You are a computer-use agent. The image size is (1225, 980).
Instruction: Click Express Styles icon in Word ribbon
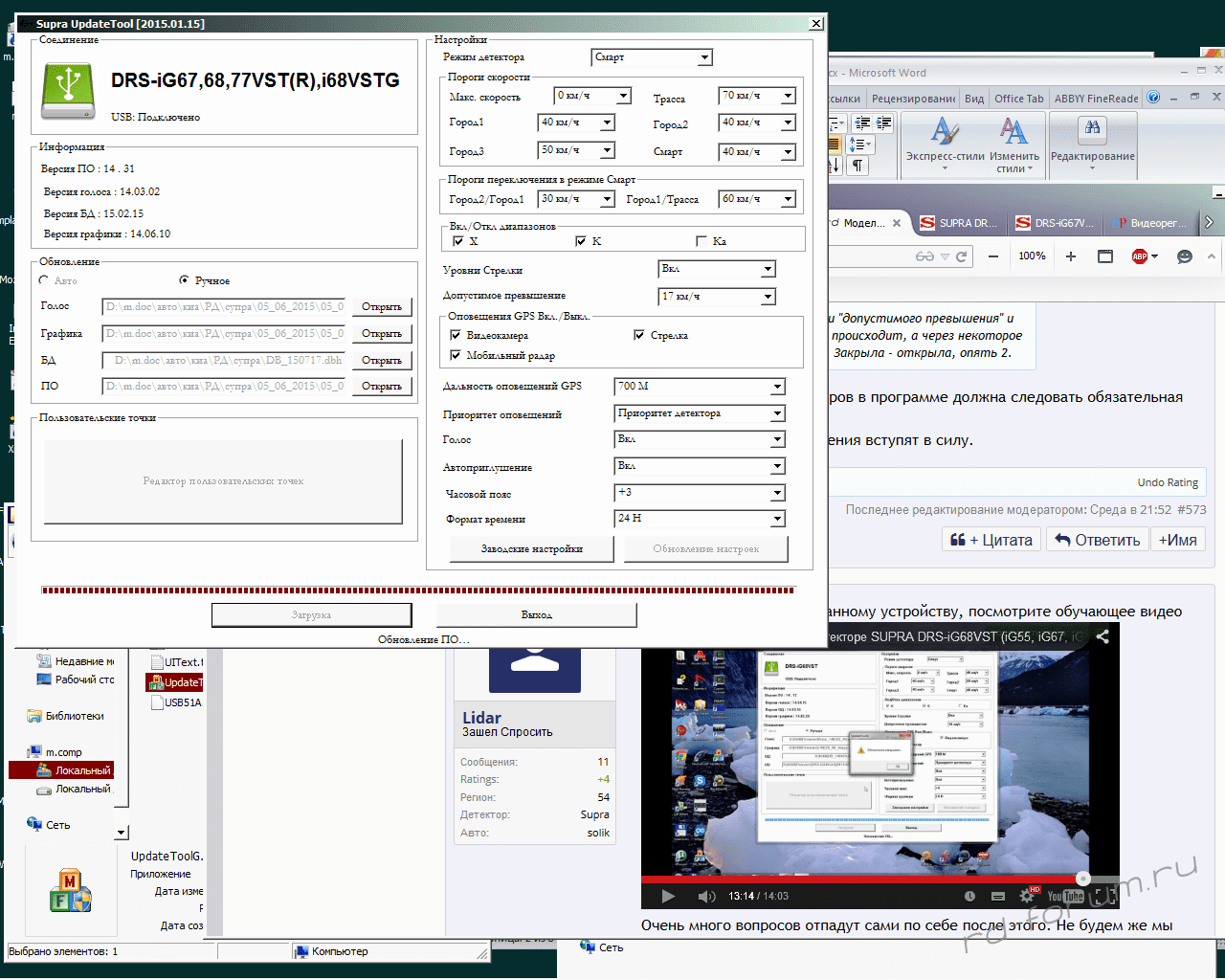point(945,132)
